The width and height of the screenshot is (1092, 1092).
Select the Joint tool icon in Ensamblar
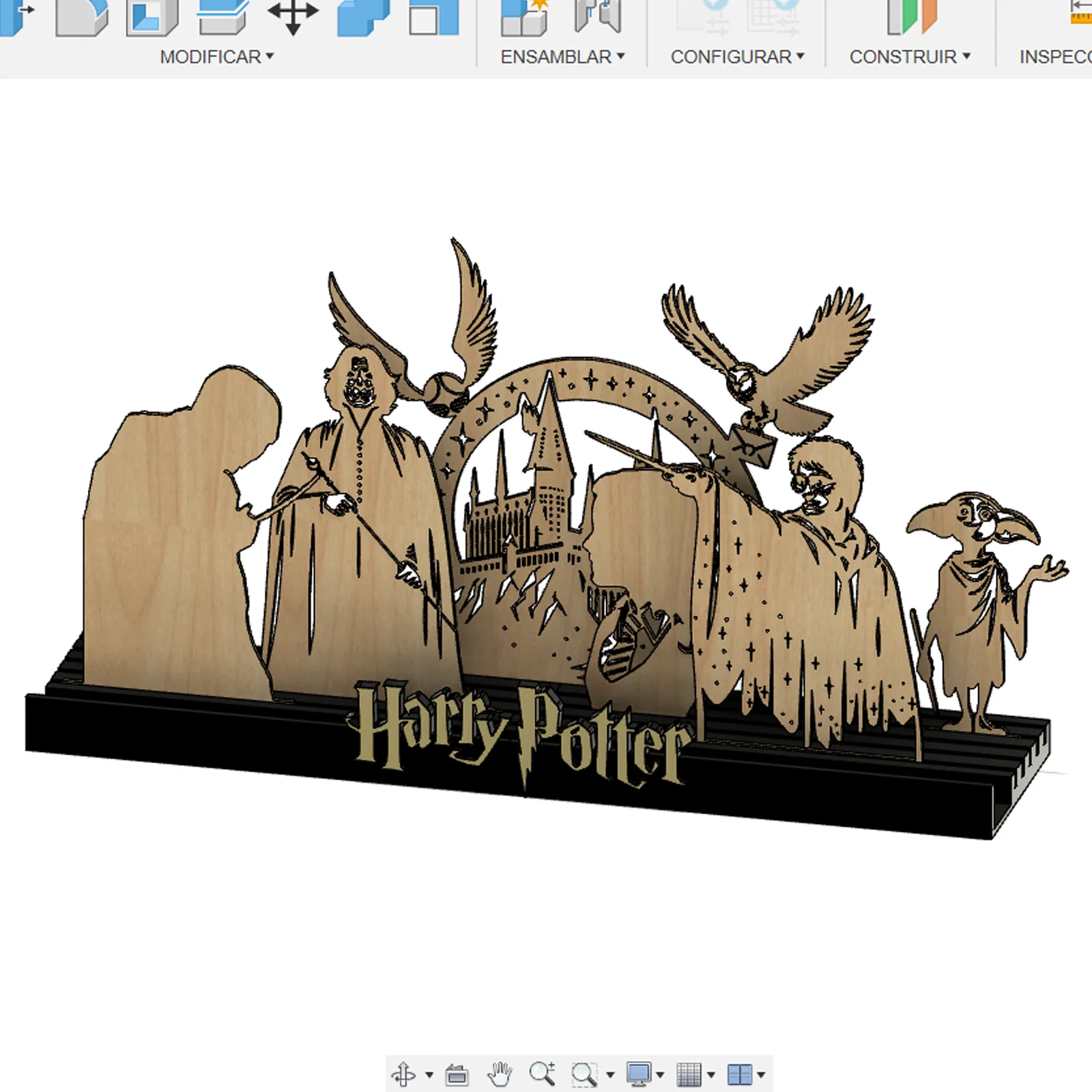[x=598, y=16]
